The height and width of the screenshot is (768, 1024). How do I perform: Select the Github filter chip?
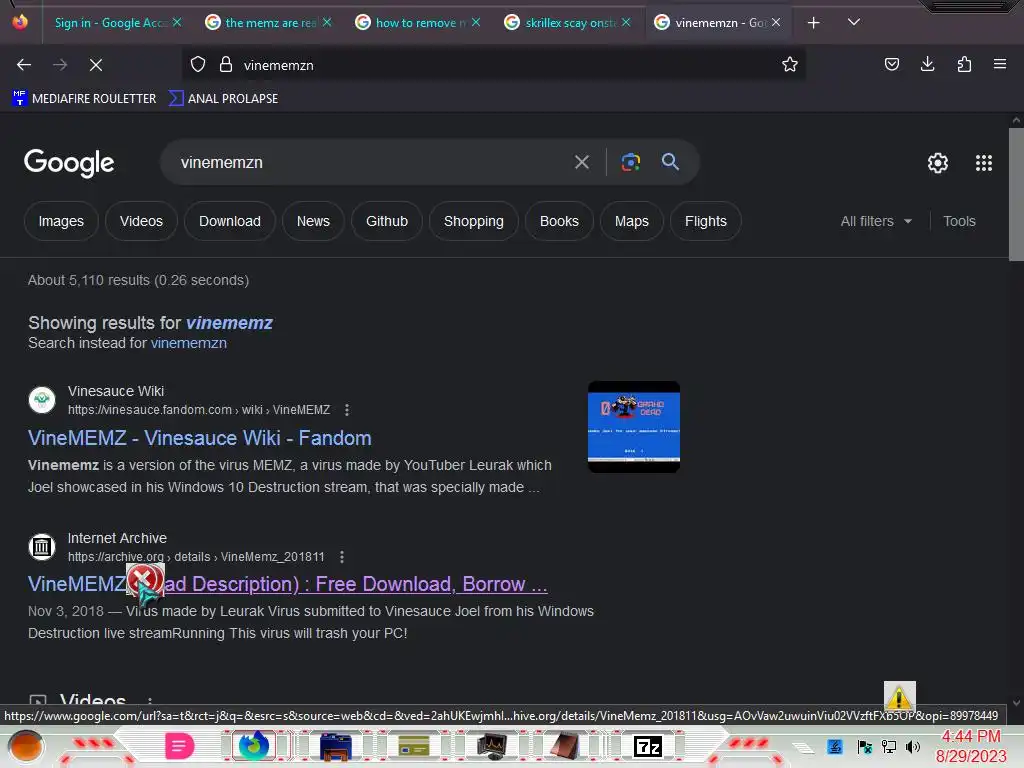(387, 221)
